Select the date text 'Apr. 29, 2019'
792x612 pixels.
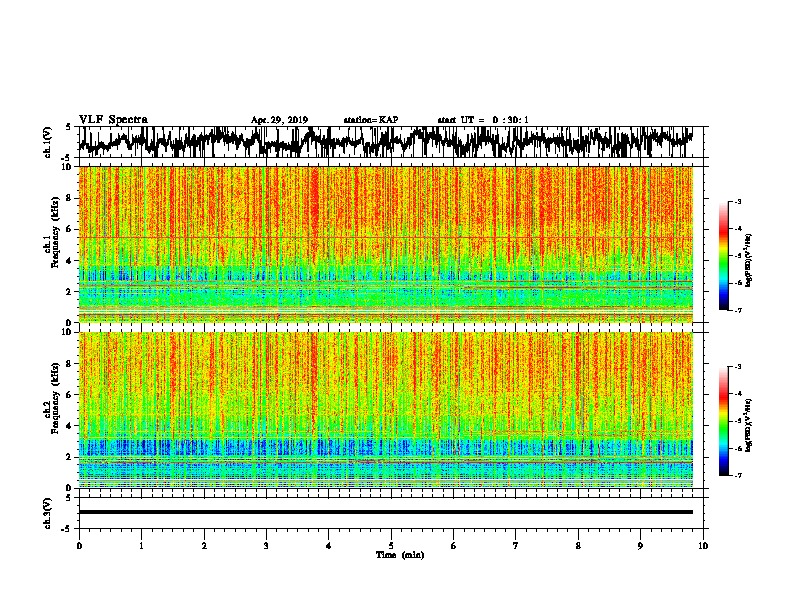point(279,120)
